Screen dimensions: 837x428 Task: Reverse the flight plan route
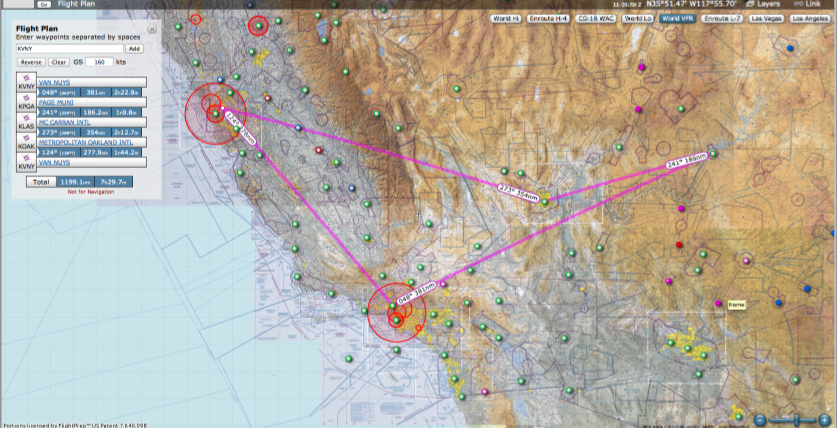click(x=31, y=62)
